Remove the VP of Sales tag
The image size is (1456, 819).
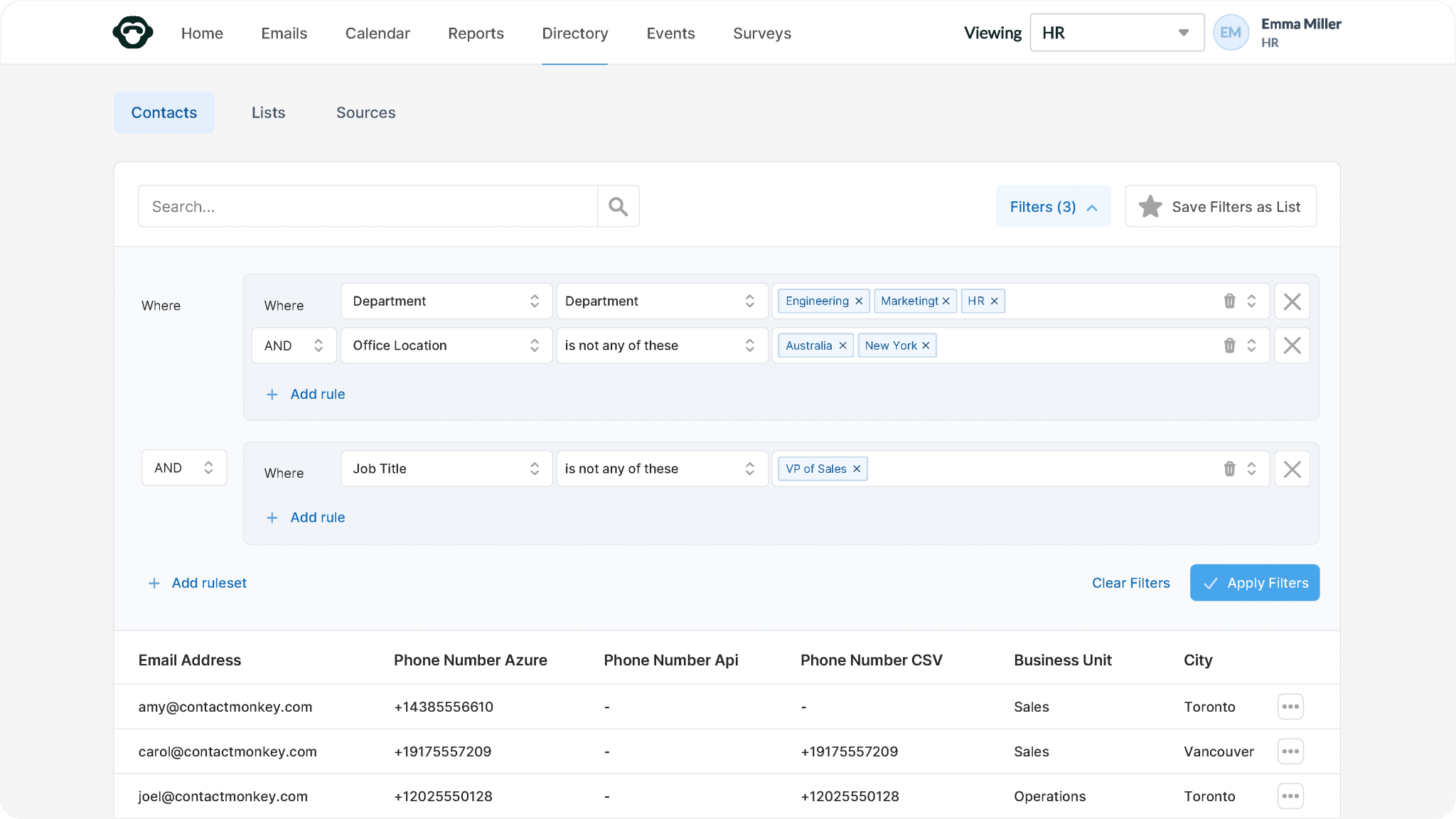[x=857, y=469]
